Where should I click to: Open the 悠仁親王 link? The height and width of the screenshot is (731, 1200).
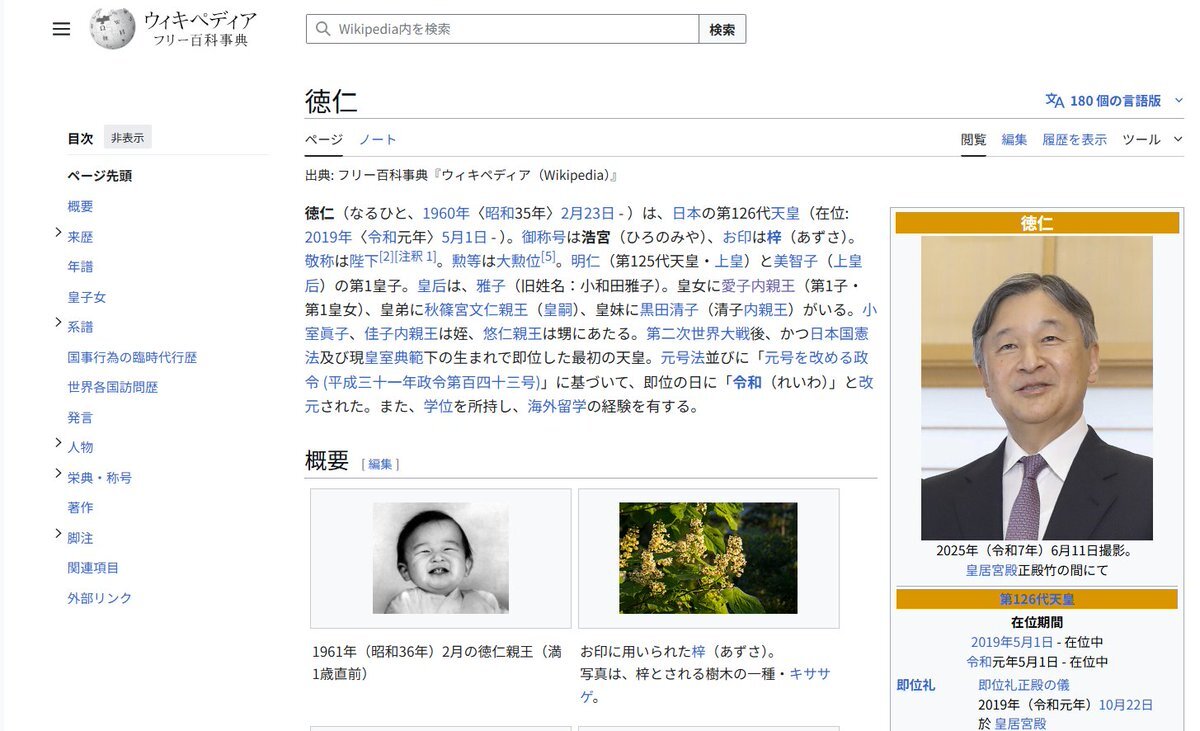[x=512, y=333]
